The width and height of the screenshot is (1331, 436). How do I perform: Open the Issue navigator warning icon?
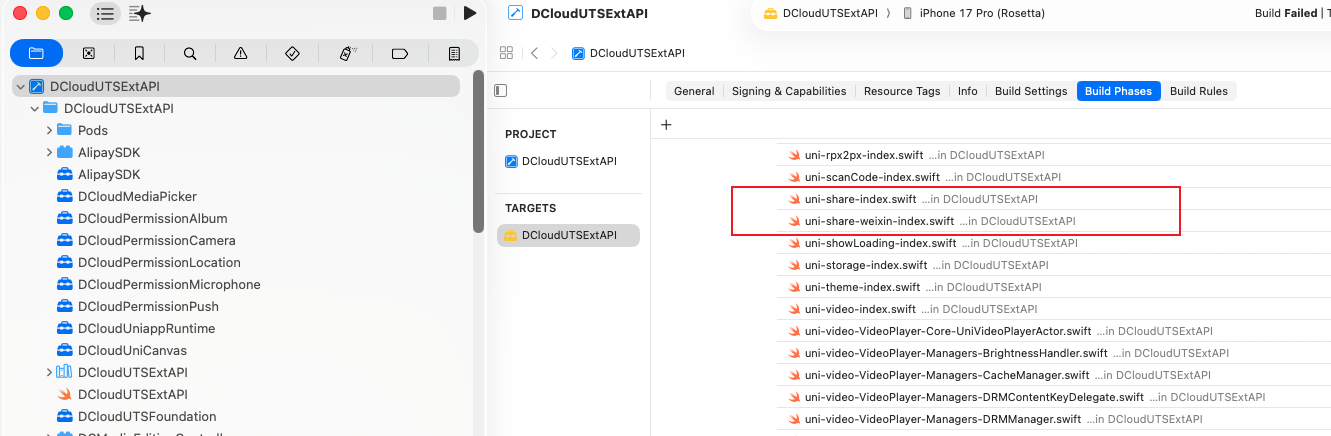pos(241,53)
